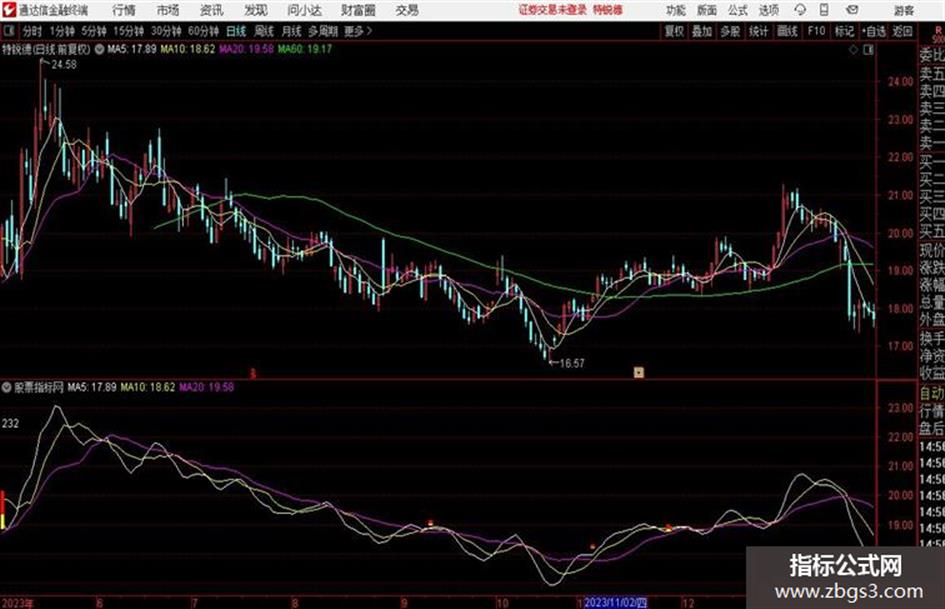Viewport: 945px width, 609px height.
Task: Select the 周线 weekly tab
Action: click(x=263, y=31)
